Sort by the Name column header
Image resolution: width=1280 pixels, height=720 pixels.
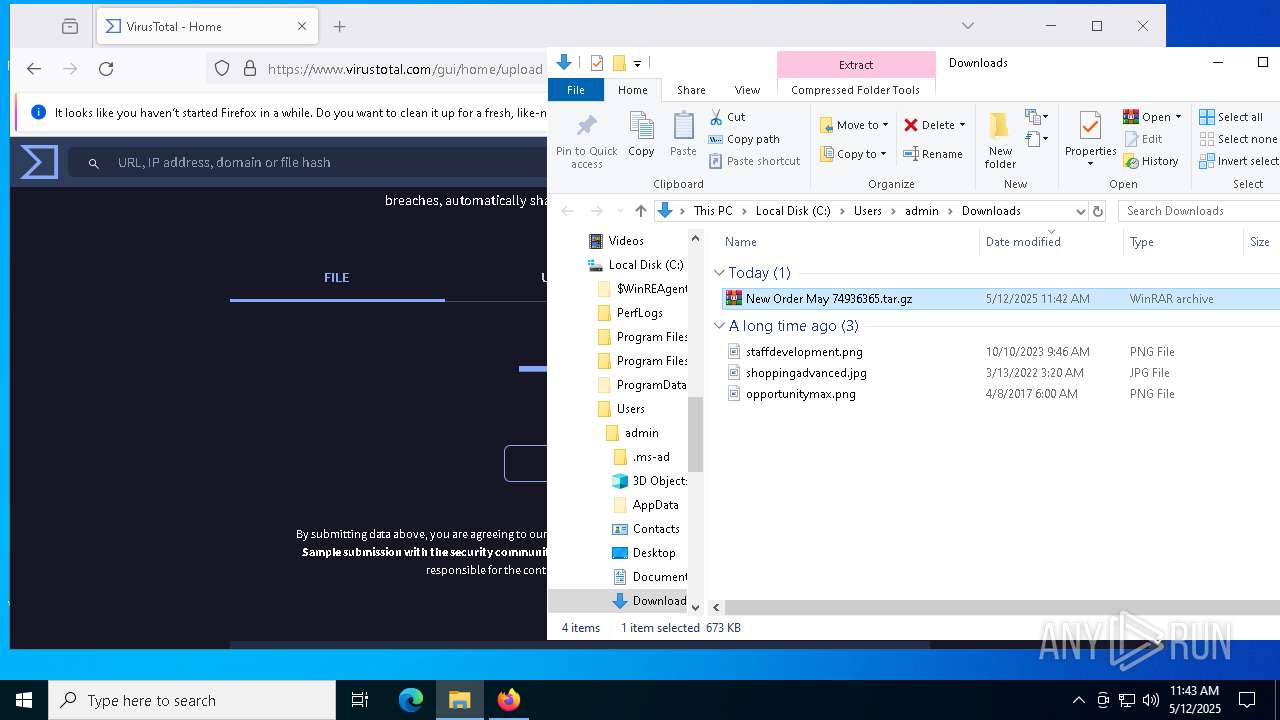point(740,242)
